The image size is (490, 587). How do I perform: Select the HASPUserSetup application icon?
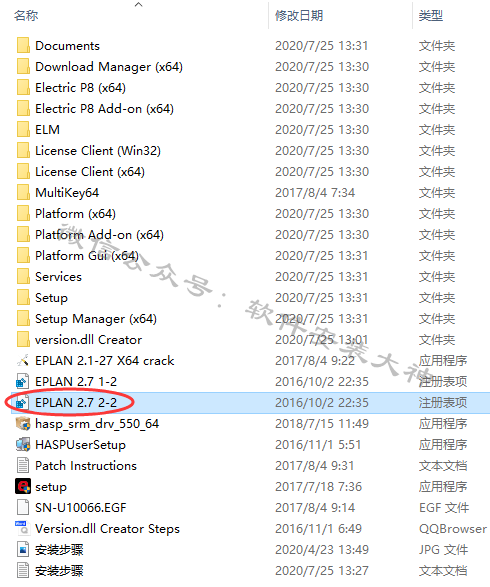pos(23,444)
